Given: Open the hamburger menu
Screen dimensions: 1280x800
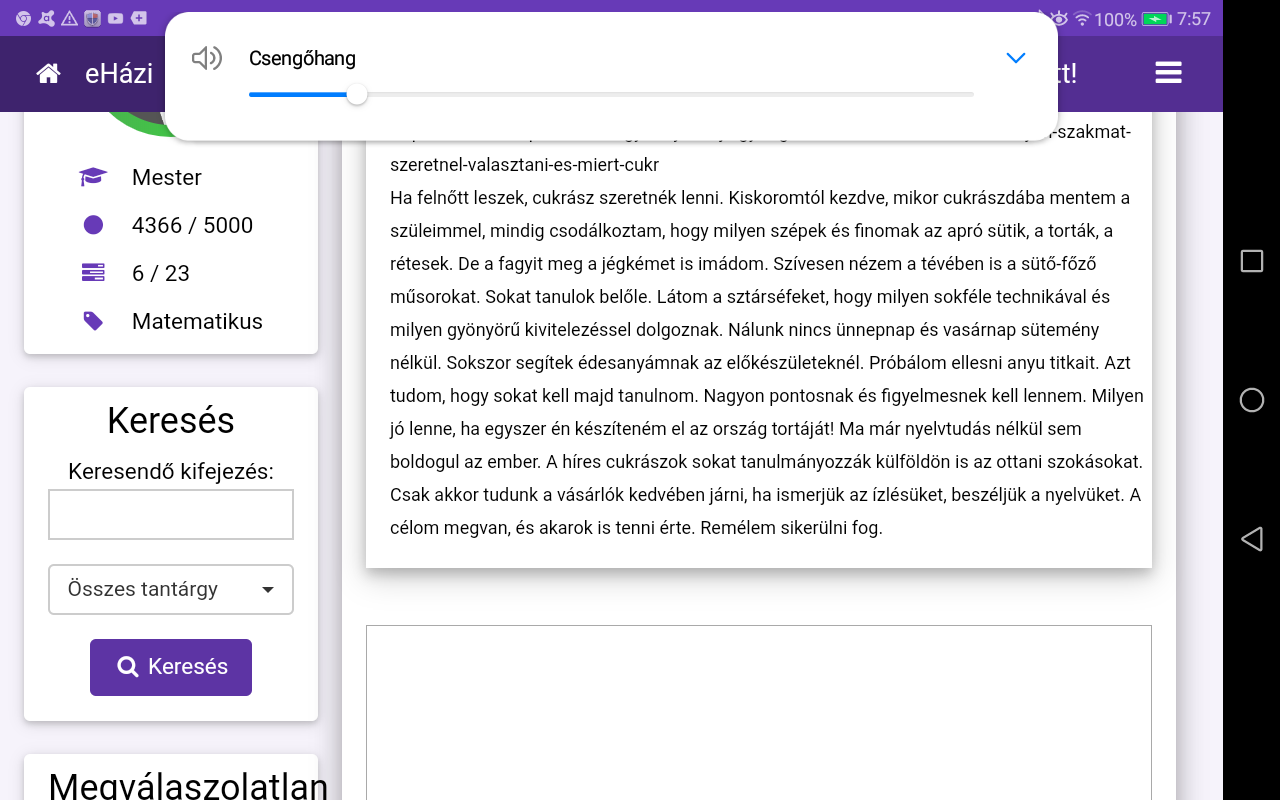Looking at the screenshot, I should pos(1168,73).
